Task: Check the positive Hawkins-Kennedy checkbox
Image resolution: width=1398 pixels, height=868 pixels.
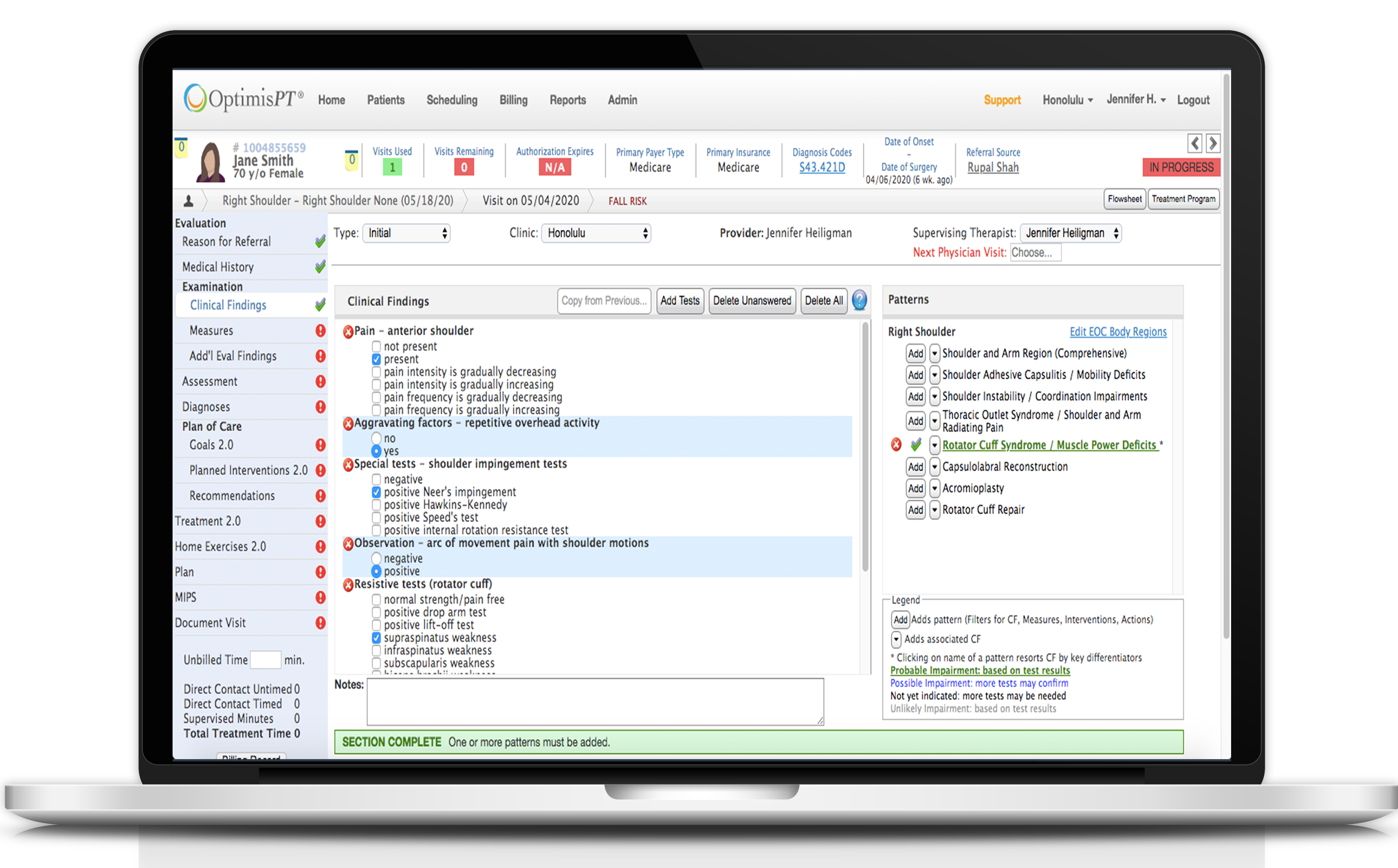Action: click(376, 505)
